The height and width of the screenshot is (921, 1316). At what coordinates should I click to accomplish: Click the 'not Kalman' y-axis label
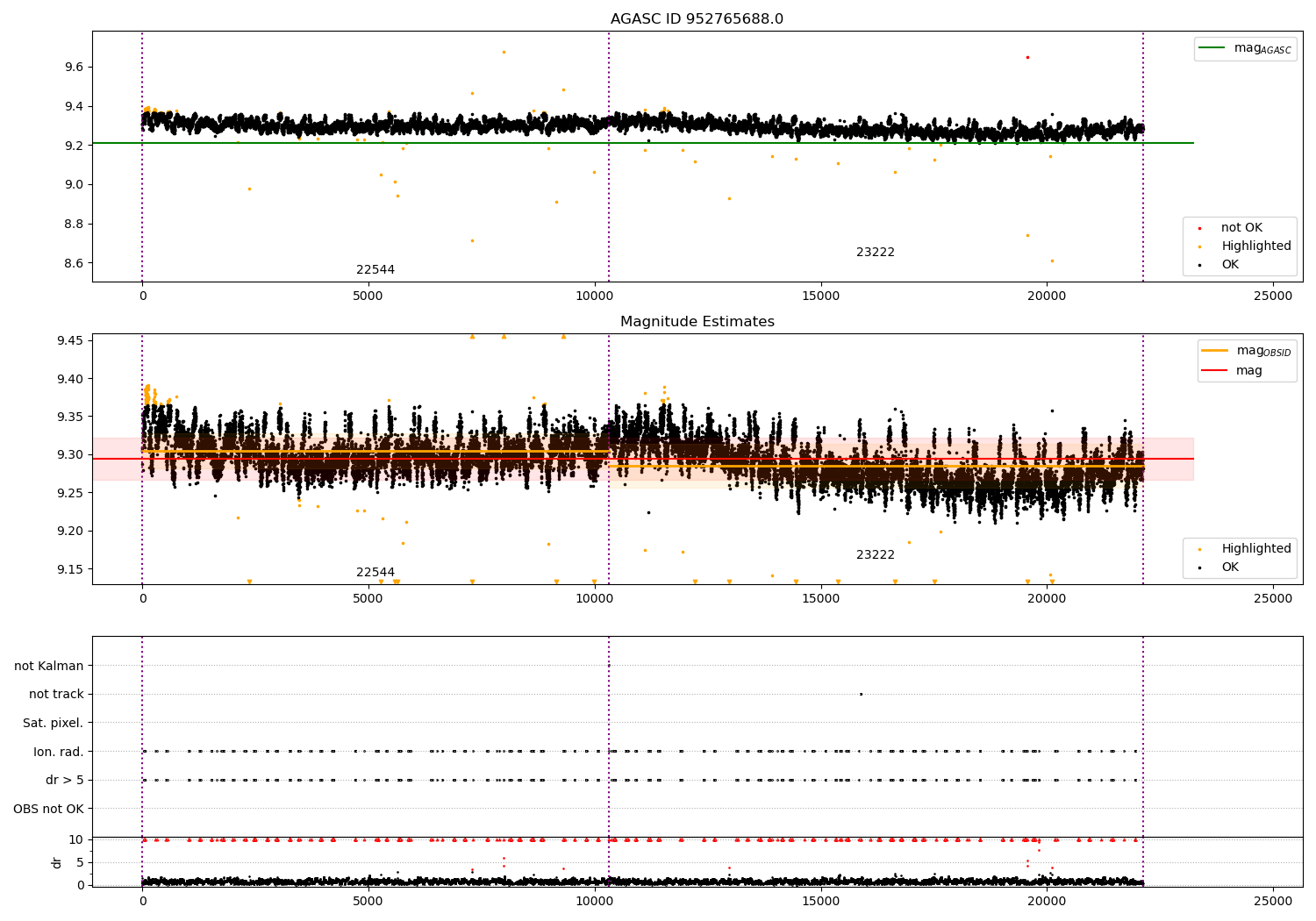(49, 667)
